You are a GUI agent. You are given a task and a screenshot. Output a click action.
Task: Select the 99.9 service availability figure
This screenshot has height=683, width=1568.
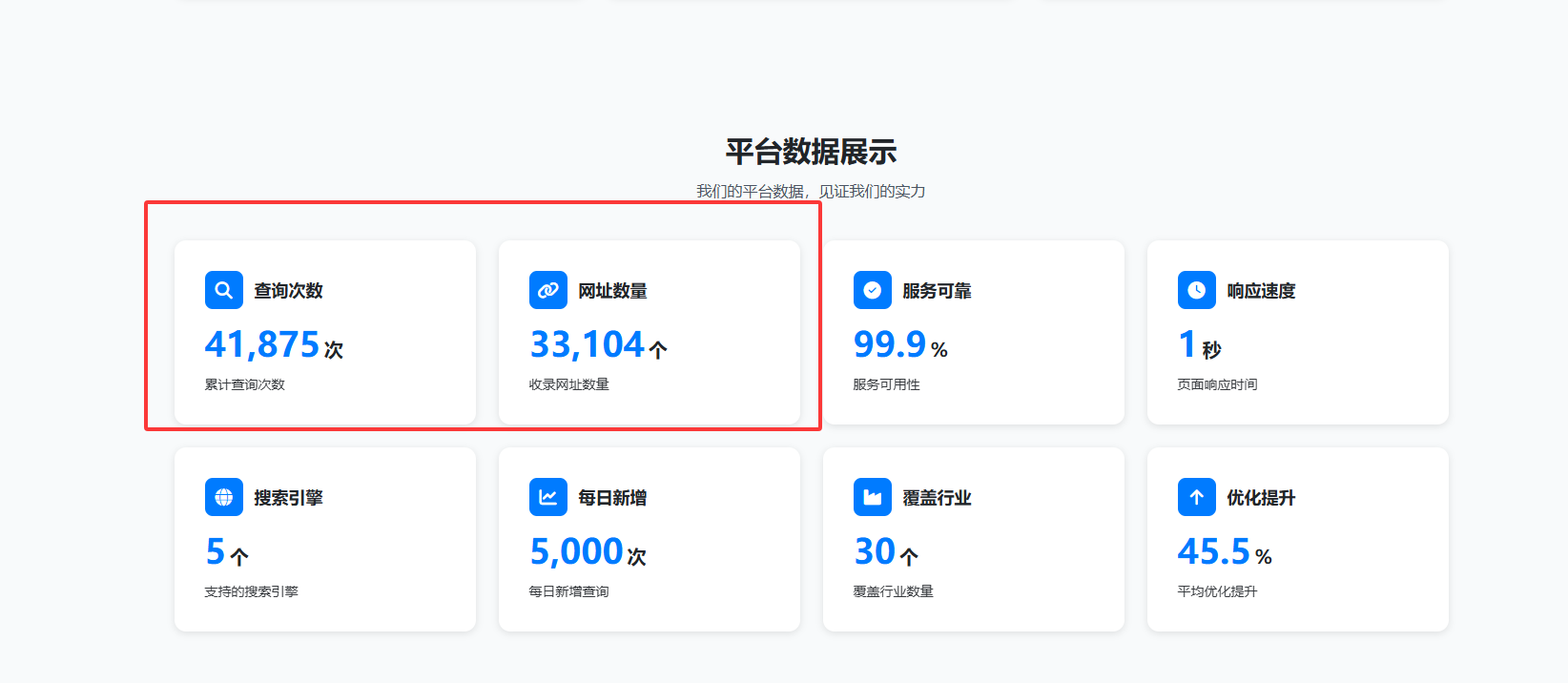click(890, 344)
